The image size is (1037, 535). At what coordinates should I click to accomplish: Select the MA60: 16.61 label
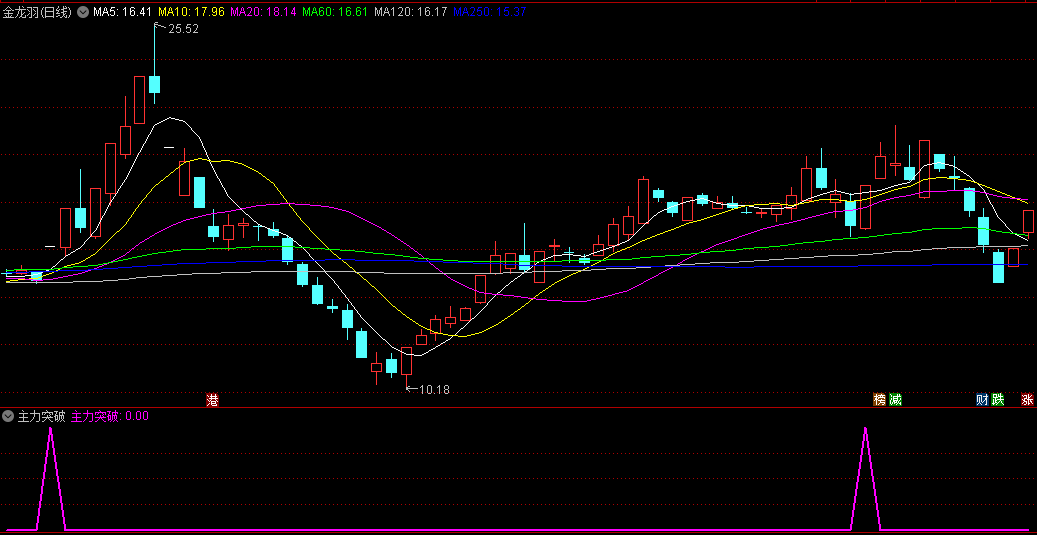[335, 12]
